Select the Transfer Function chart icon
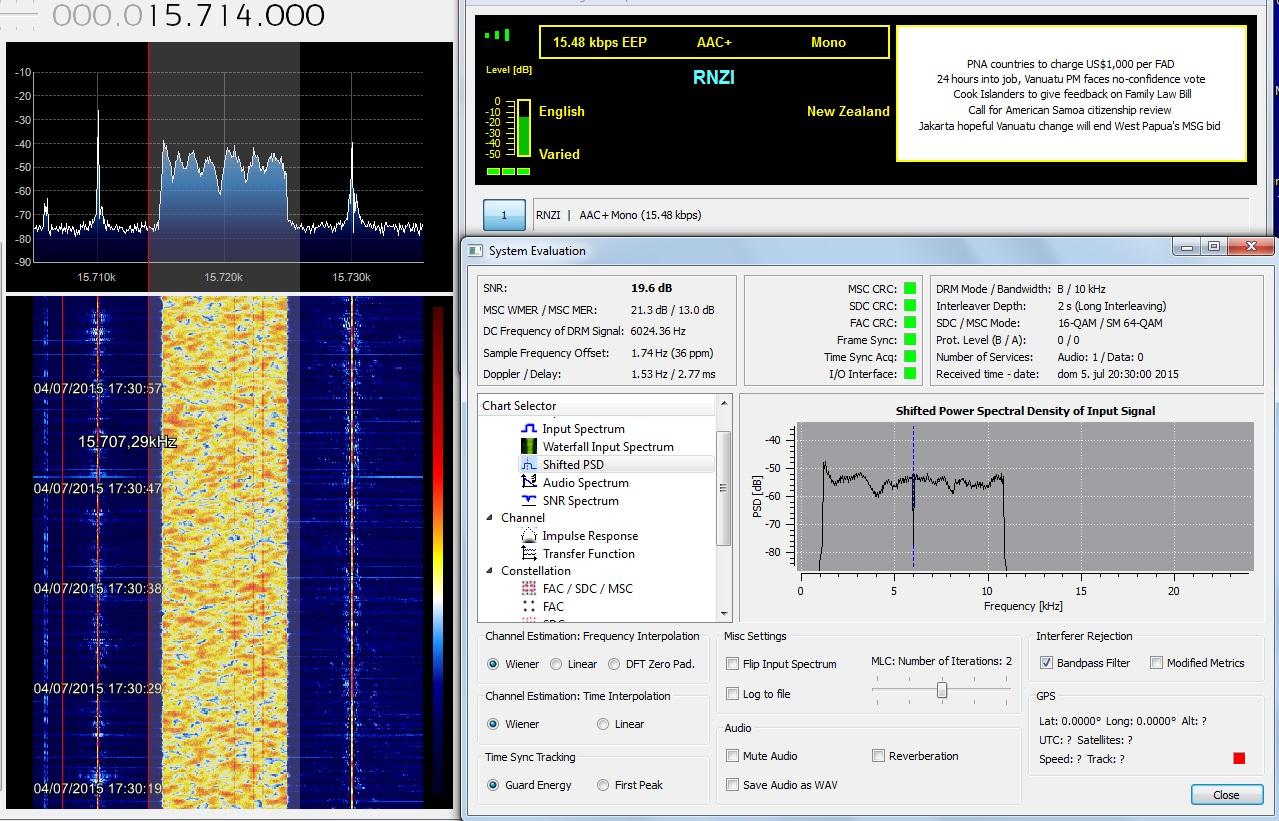The height and width of the screenshot is (821, 1279). click(x=529, y=554)
